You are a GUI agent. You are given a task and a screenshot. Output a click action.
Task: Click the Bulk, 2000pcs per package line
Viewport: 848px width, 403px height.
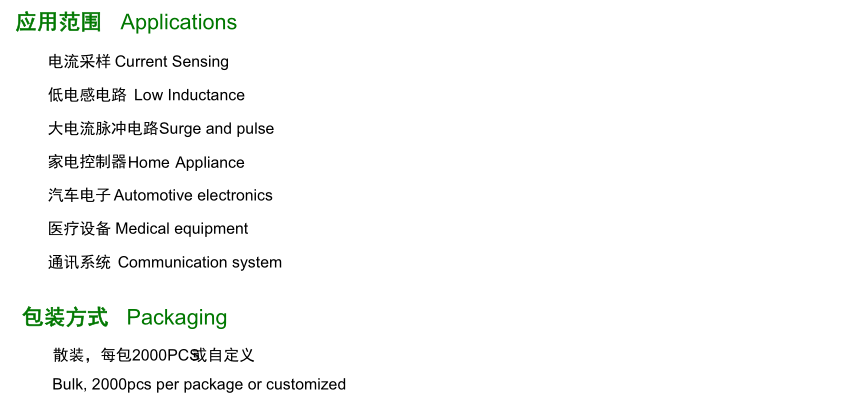199,385
